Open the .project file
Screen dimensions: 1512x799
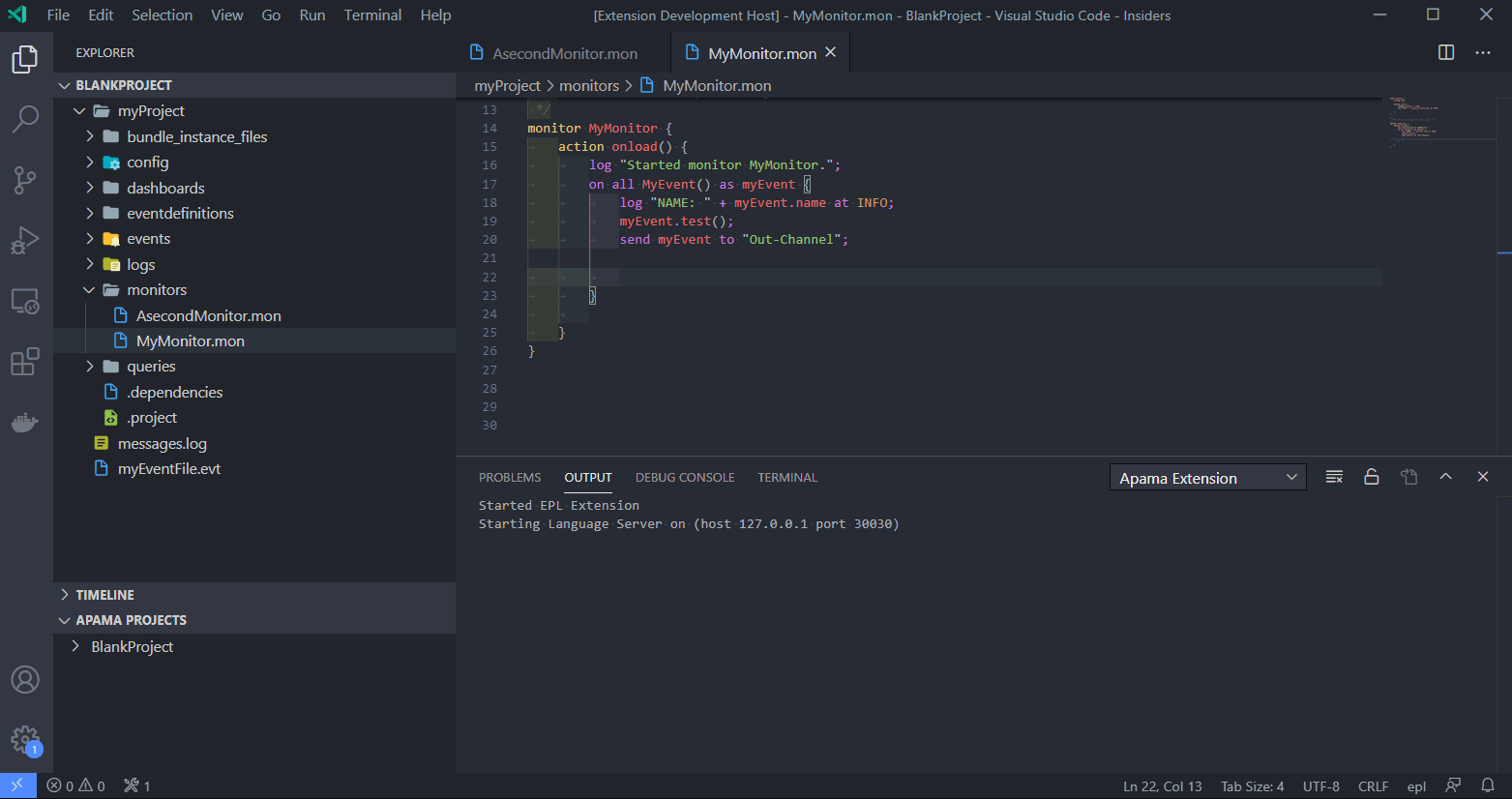(x=254, y=418)
